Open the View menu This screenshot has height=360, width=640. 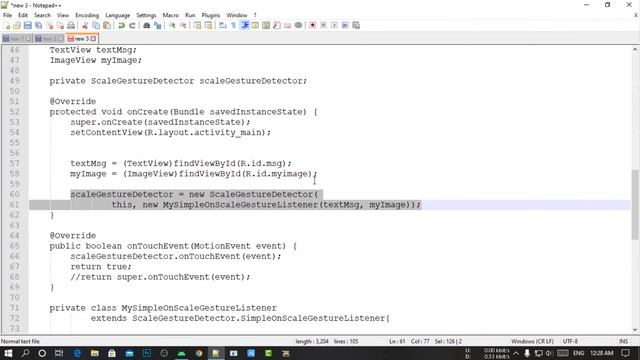pos(63,15)
